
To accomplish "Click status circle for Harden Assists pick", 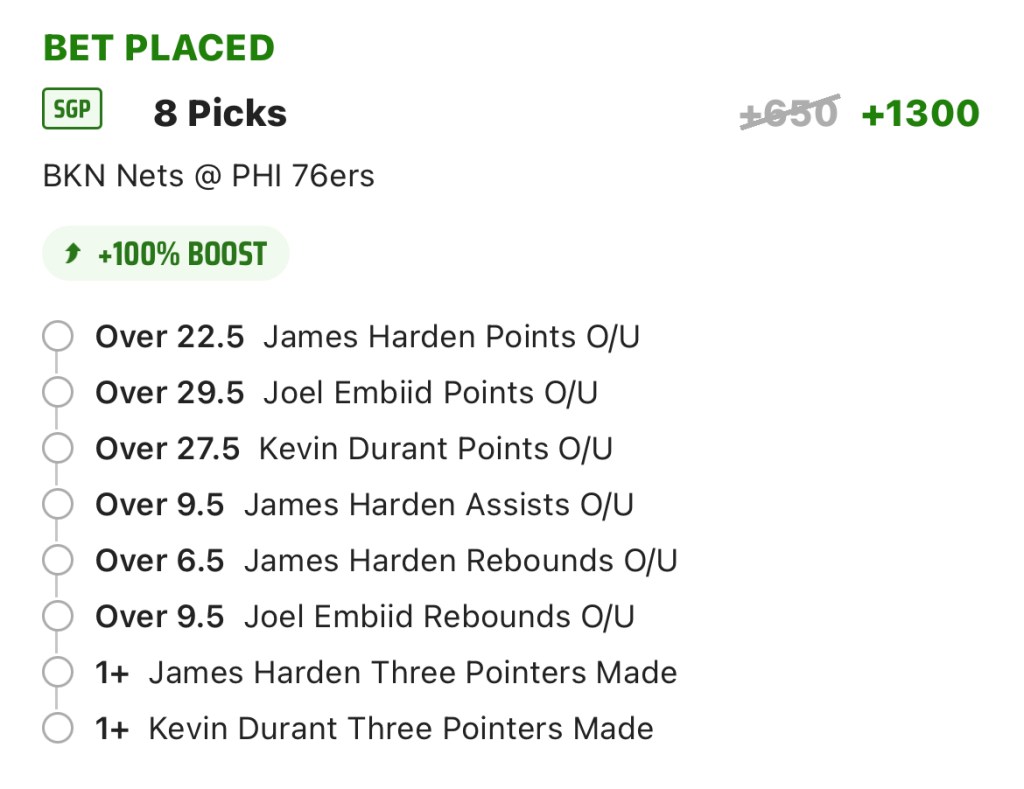I will click(58, 505).
